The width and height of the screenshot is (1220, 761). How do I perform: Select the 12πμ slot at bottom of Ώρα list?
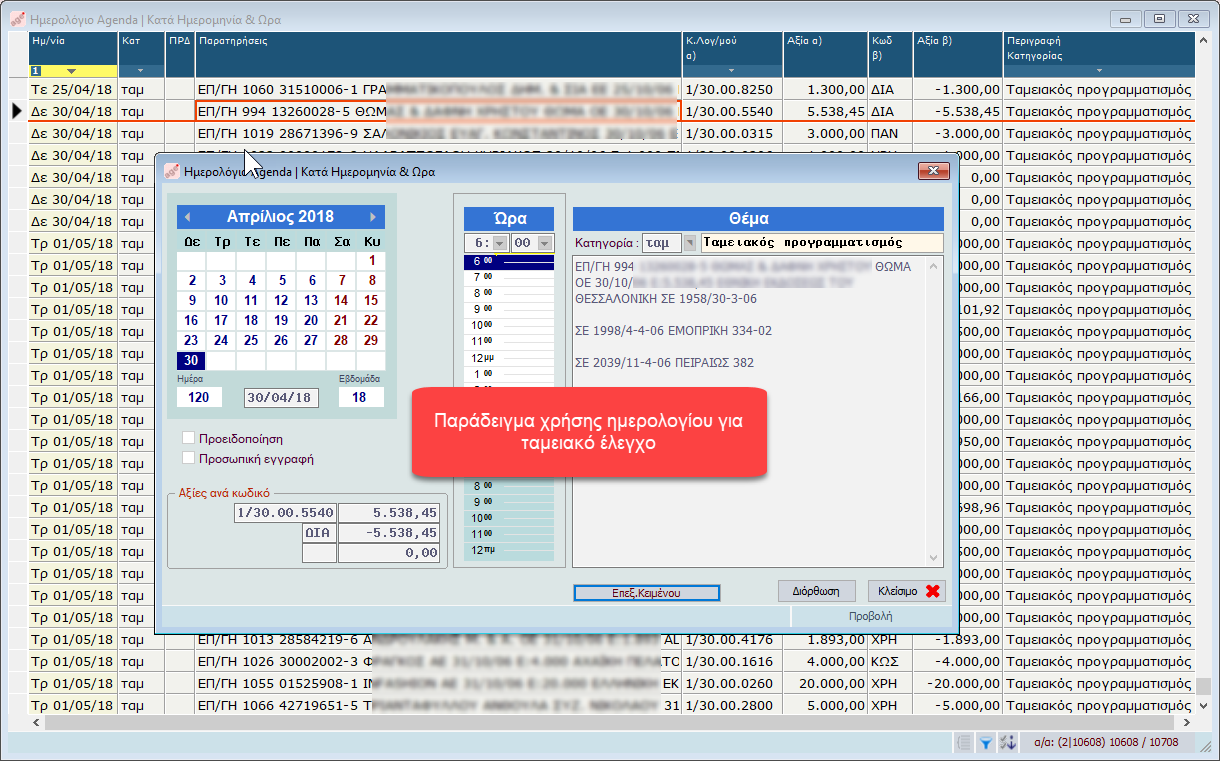509,549
